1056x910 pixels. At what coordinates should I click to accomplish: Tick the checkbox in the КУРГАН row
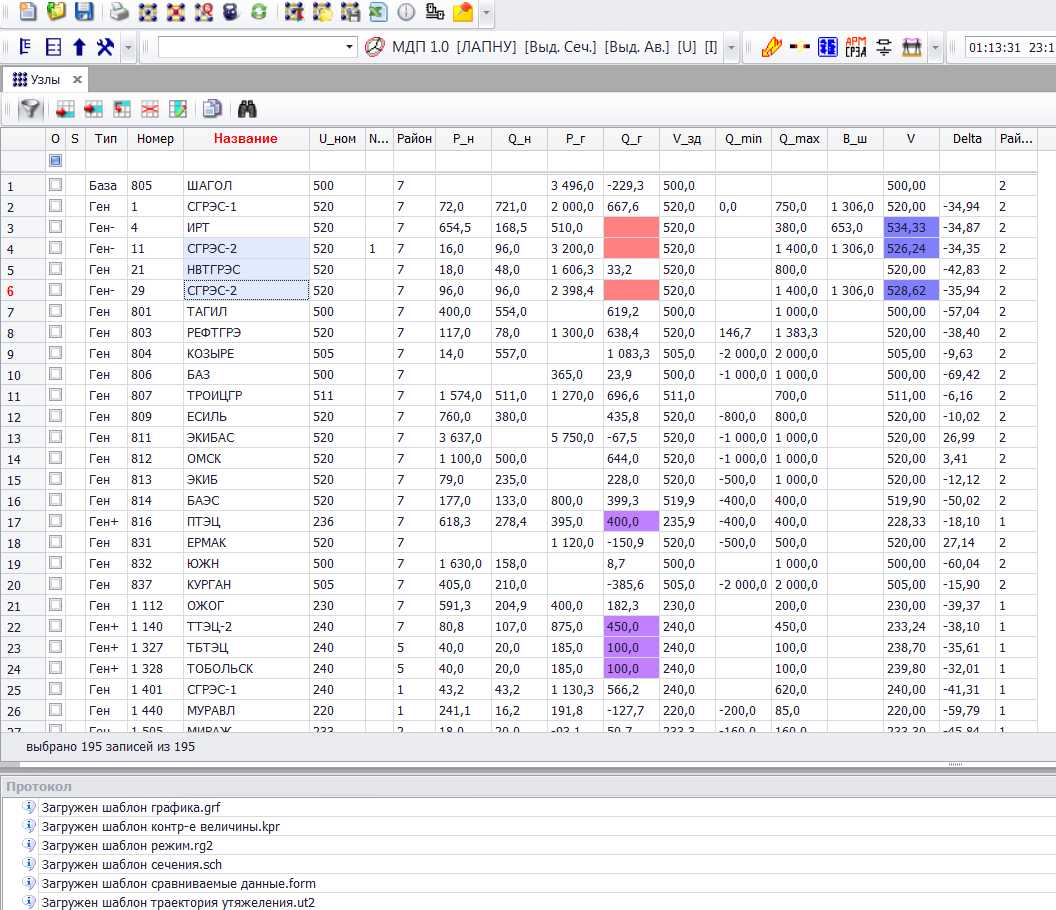(x=55, y=584)
